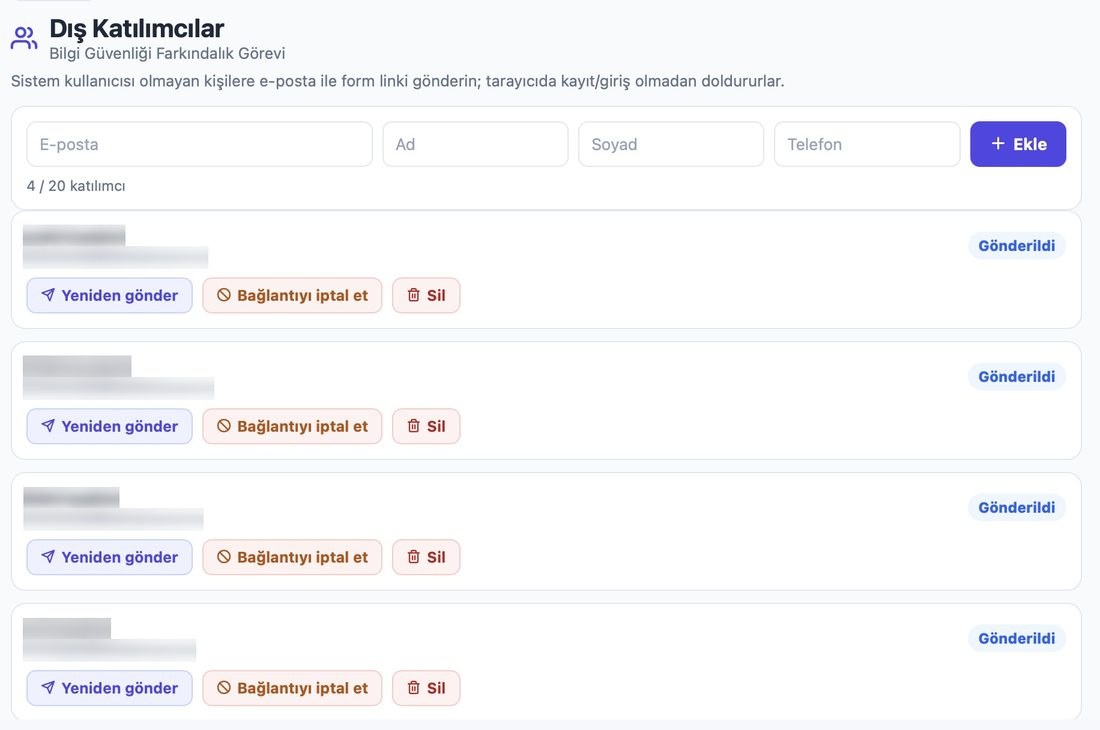Viewport: 1100px width, 730px height.
Task: Focus the E-posta input field
Action: 199,144
